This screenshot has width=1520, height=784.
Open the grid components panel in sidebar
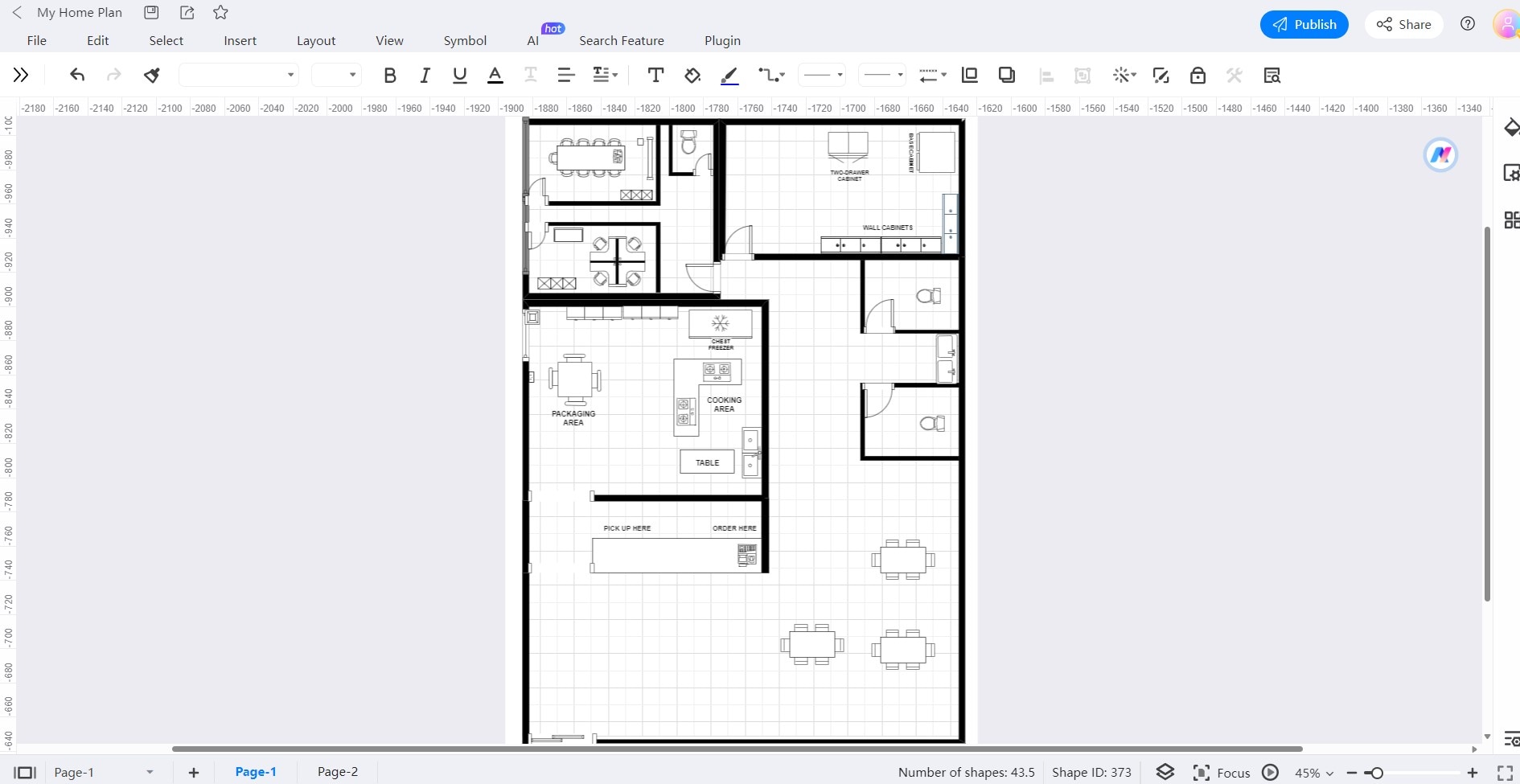[x=1511, y=220]
